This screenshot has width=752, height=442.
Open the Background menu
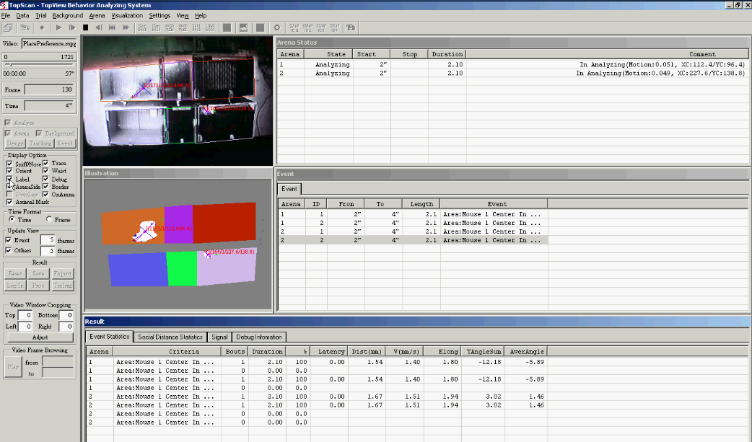(67, 17)
